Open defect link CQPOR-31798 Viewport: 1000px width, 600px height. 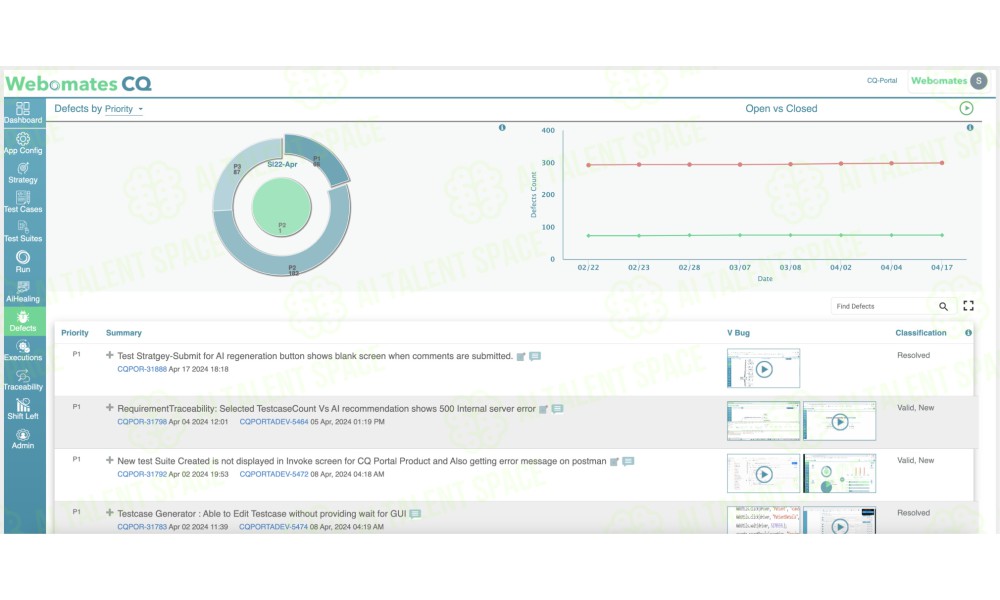point(142,422)
